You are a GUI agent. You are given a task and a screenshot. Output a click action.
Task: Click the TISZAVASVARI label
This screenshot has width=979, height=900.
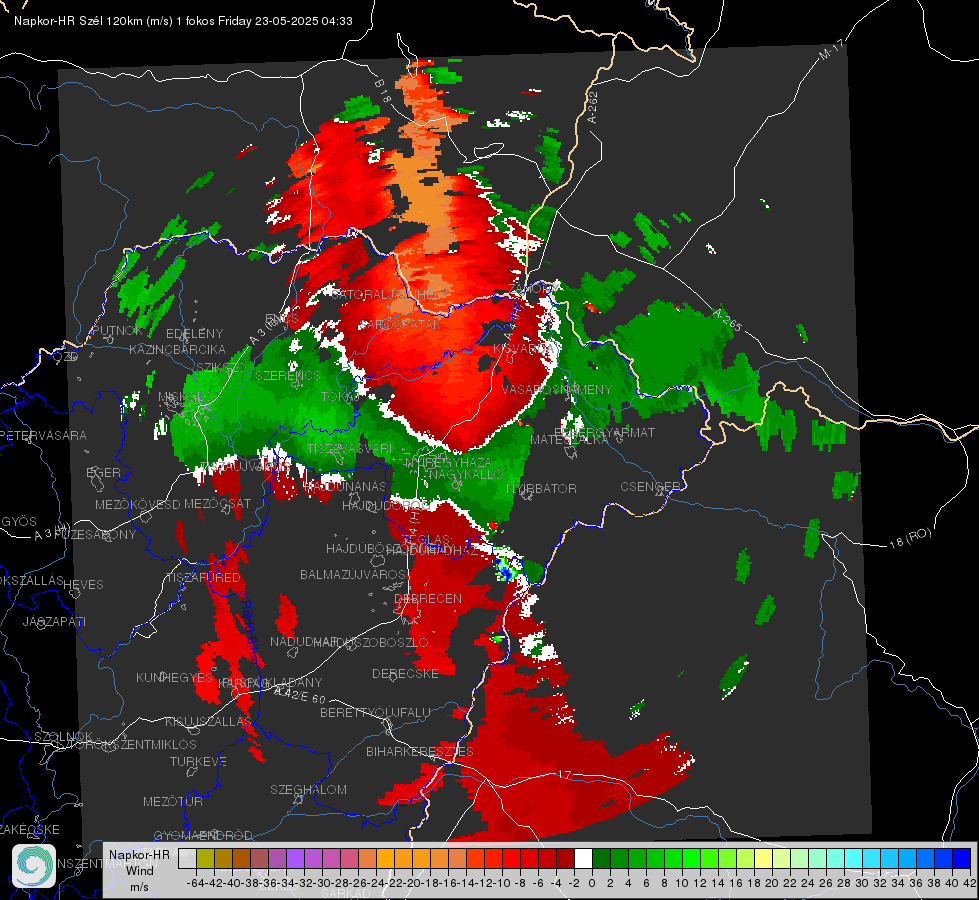[x=349, y=448]
